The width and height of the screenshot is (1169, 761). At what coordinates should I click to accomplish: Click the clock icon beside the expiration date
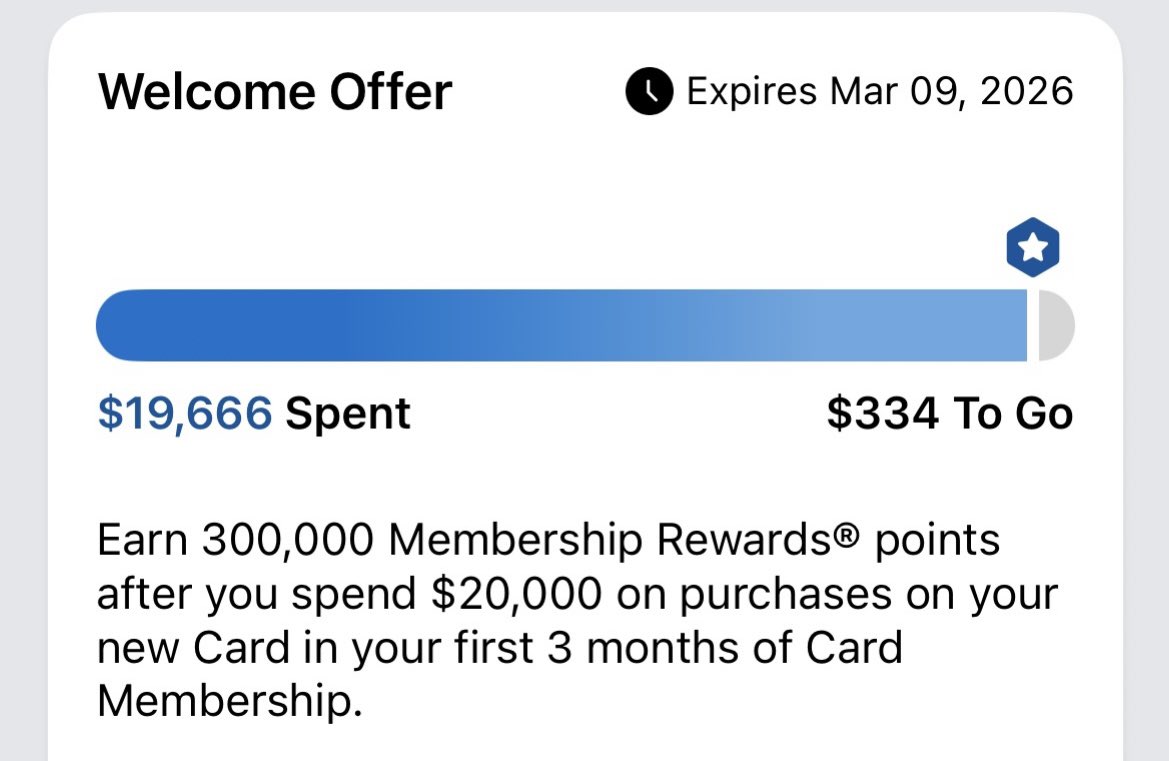(x=649, y=92)
